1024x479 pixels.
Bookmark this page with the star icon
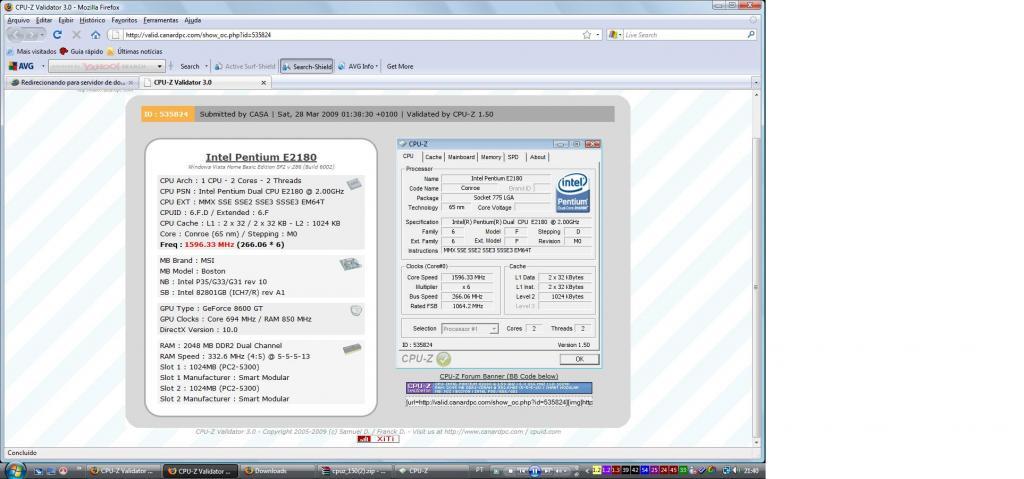pyautogui.click(x=586, y=35)
